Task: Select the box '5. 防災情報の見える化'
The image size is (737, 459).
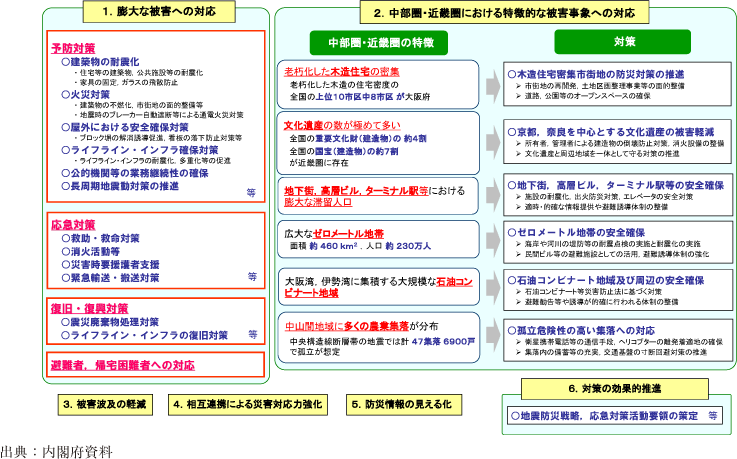Action: (x=404, y=405)
